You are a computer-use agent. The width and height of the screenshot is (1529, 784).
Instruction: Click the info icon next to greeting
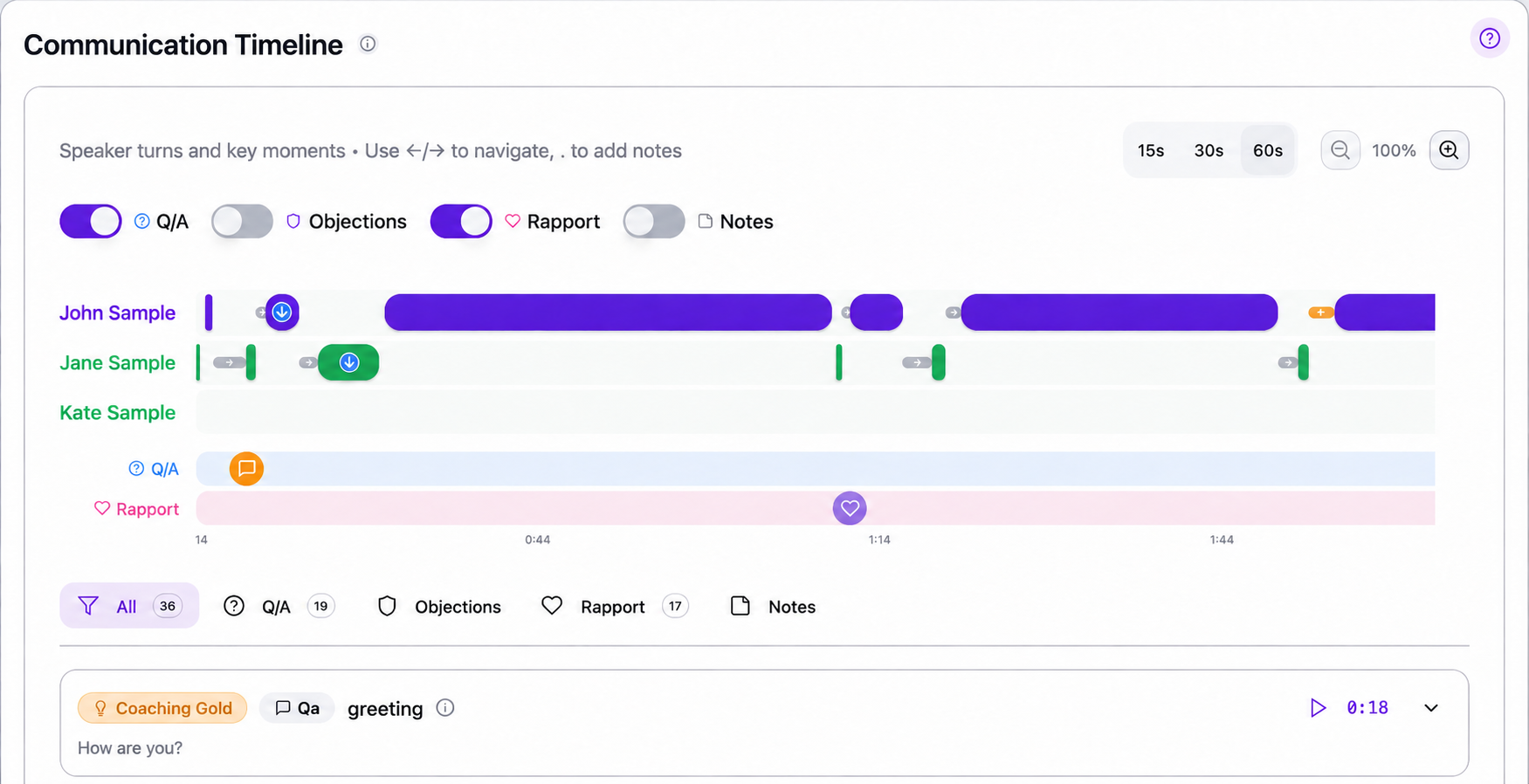coord(445,708)
